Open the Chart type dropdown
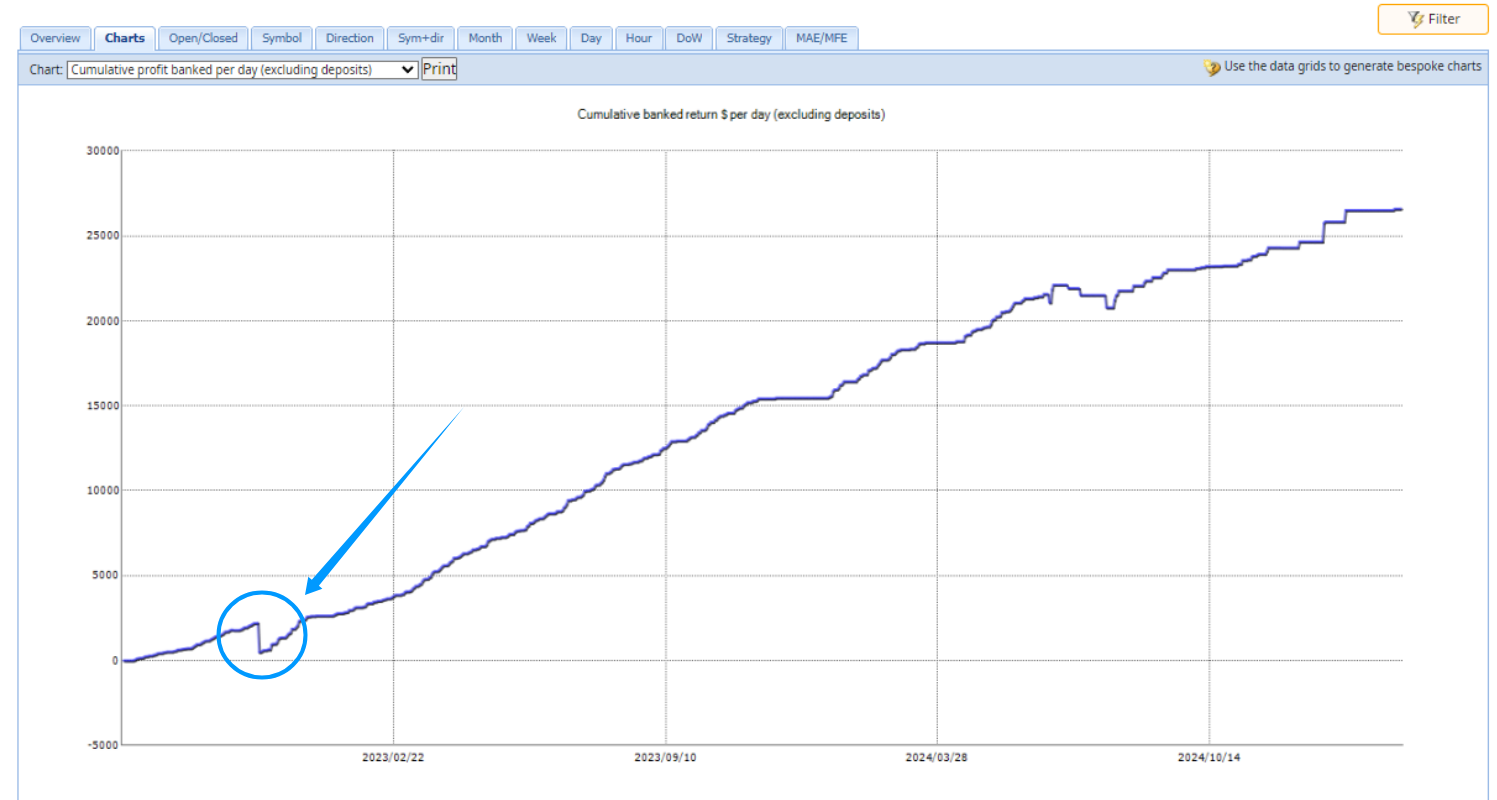 pyautogui.click(x=242, y=69)
